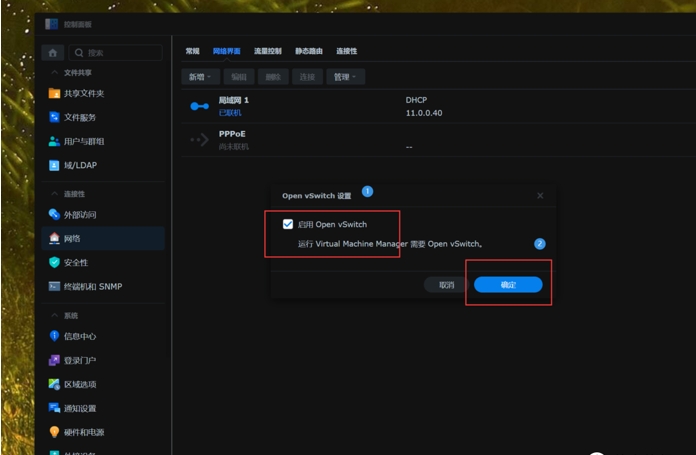Collapse the 系统 section

click(x=54, y=315)
